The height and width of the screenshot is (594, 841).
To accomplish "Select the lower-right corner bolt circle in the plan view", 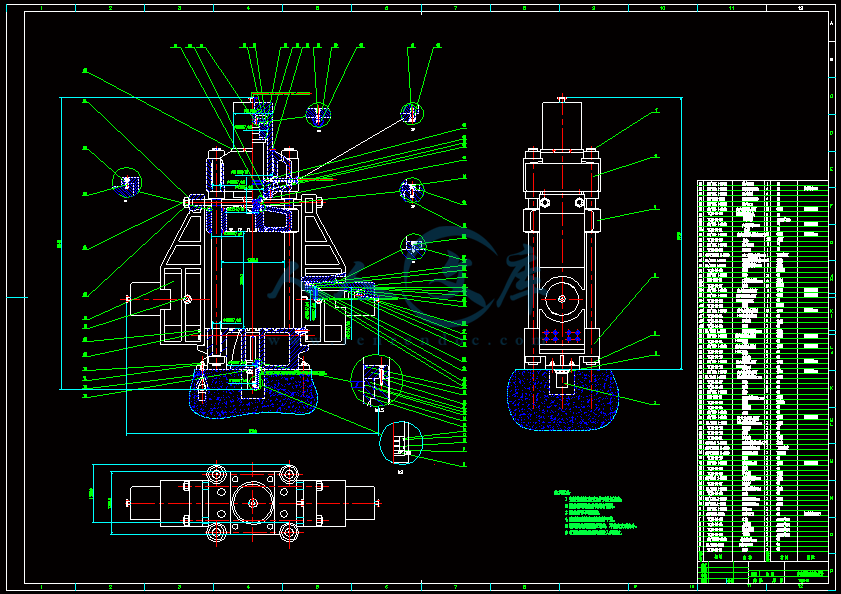I will click(289, 532).
